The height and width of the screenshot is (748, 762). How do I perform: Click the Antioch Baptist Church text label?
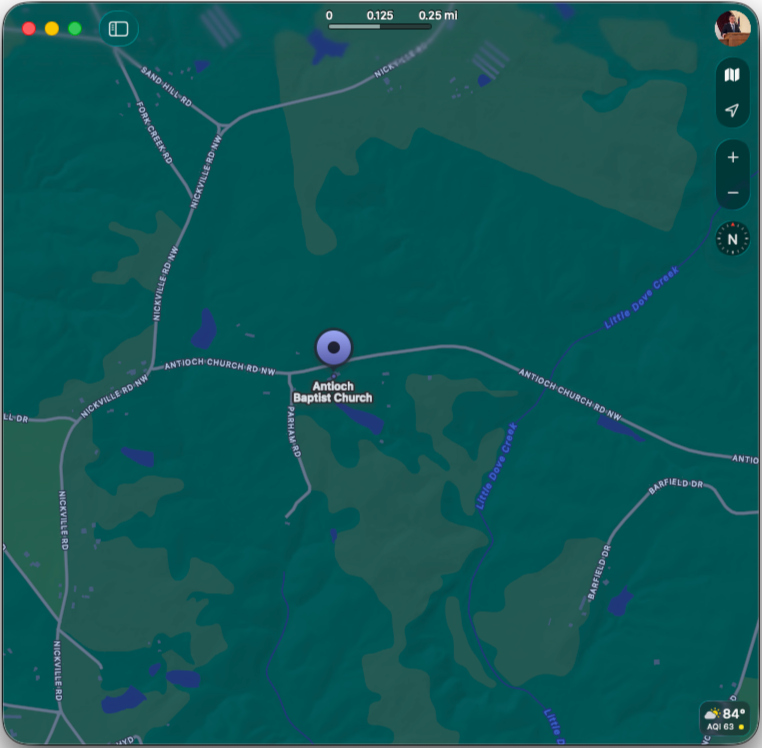[x=332, y=392]
